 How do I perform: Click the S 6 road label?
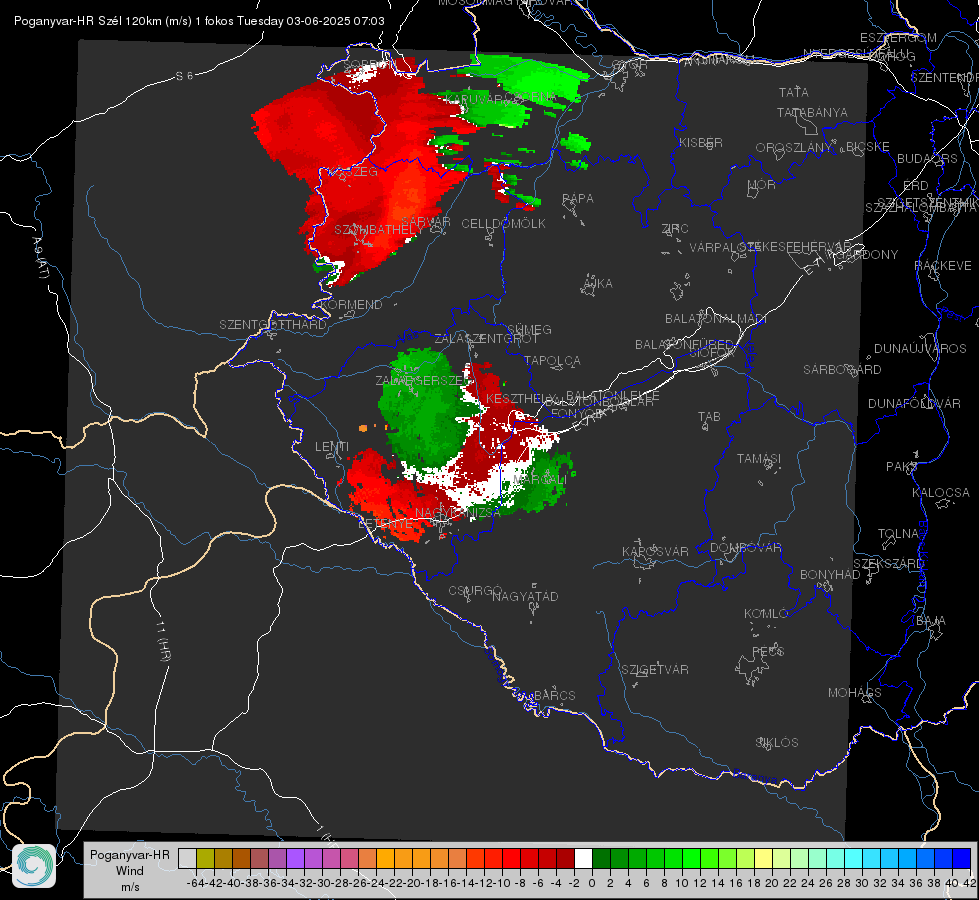click(x=184, y=76)
